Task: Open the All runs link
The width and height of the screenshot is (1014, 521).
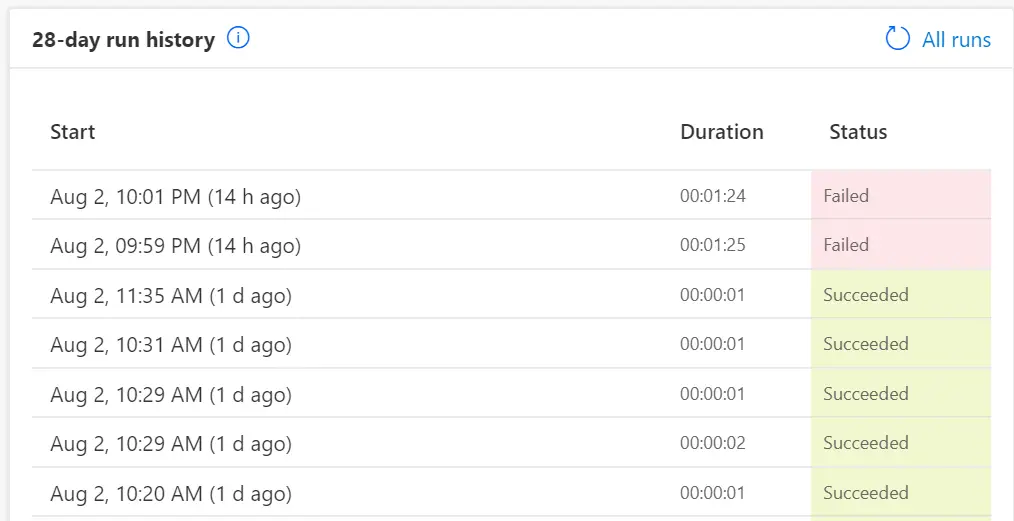Action: pos(956,39)
